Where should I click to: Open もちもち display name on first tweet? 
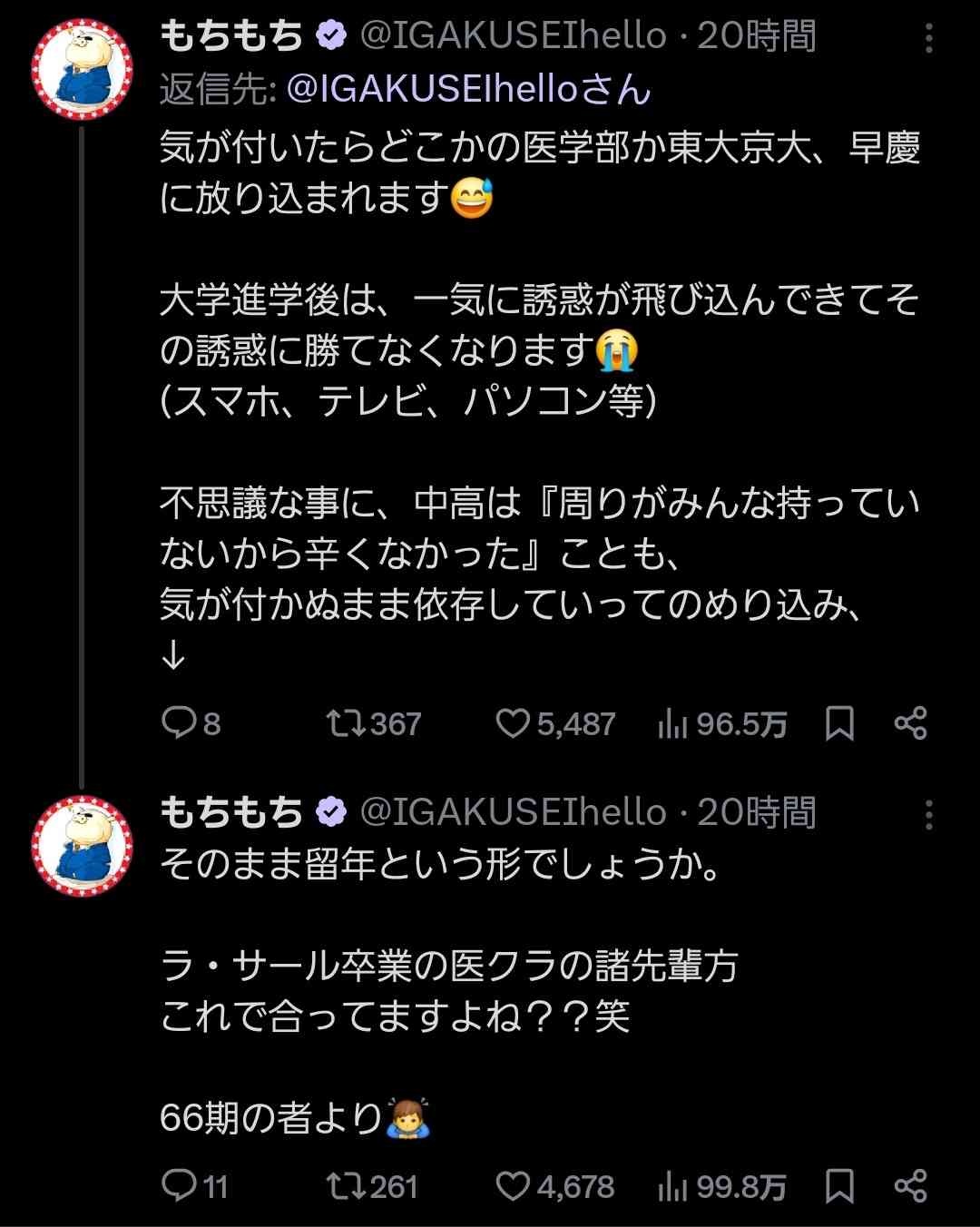pos(231,36)
